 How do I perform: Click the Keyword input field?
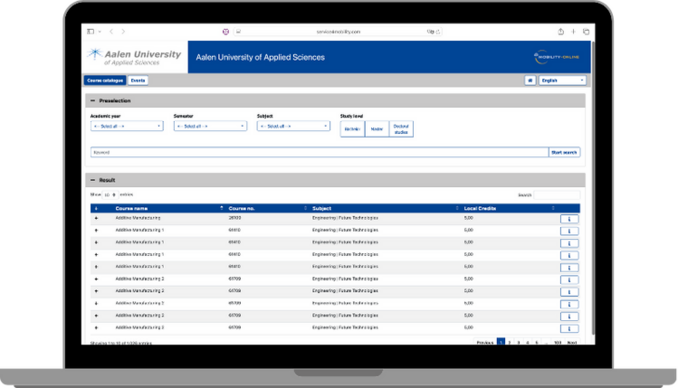(319, 152)
